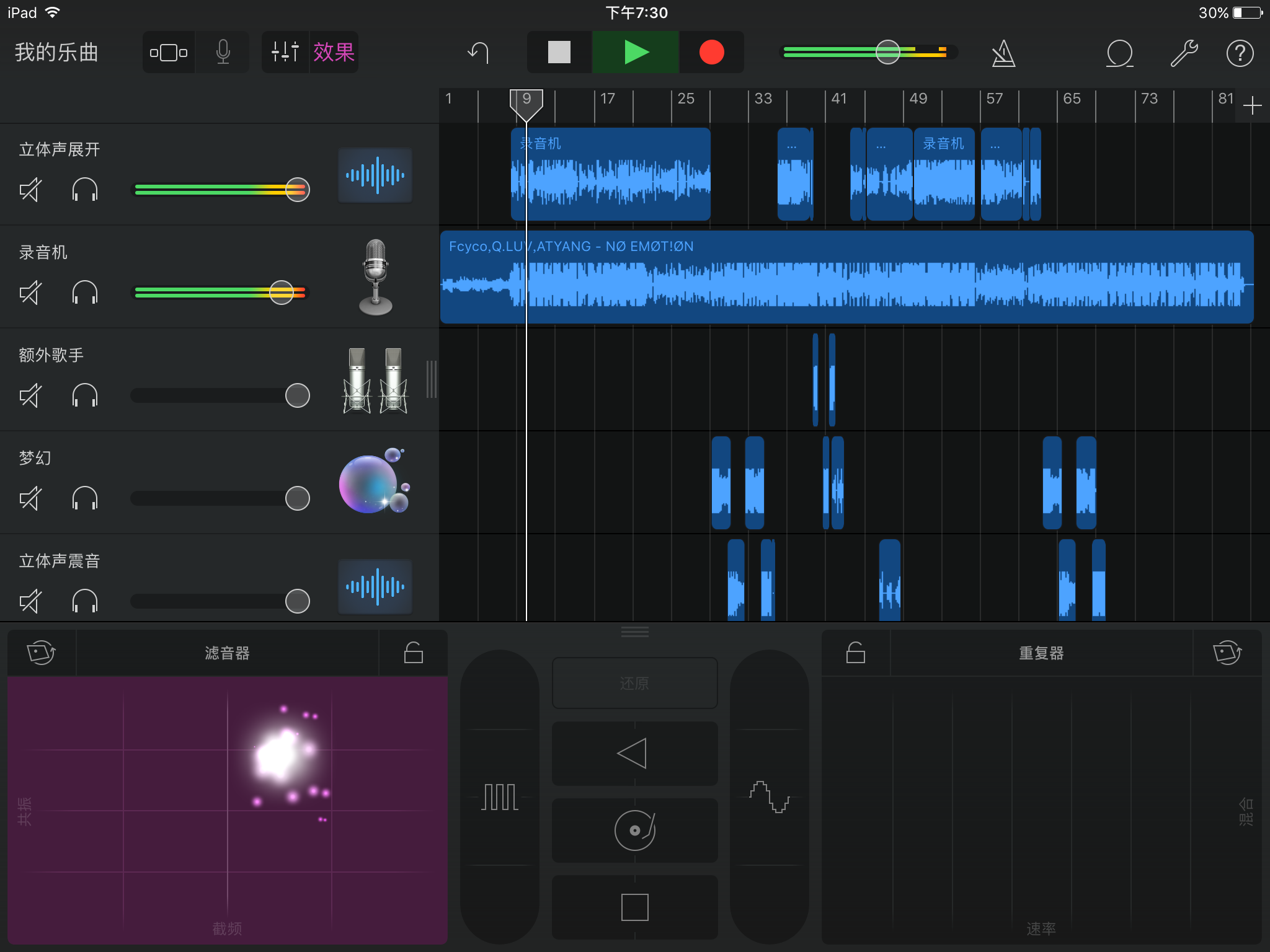Adjust 录音机 track volume slider
This screenshot has width=1270, height=952.
tap(282, 293)
